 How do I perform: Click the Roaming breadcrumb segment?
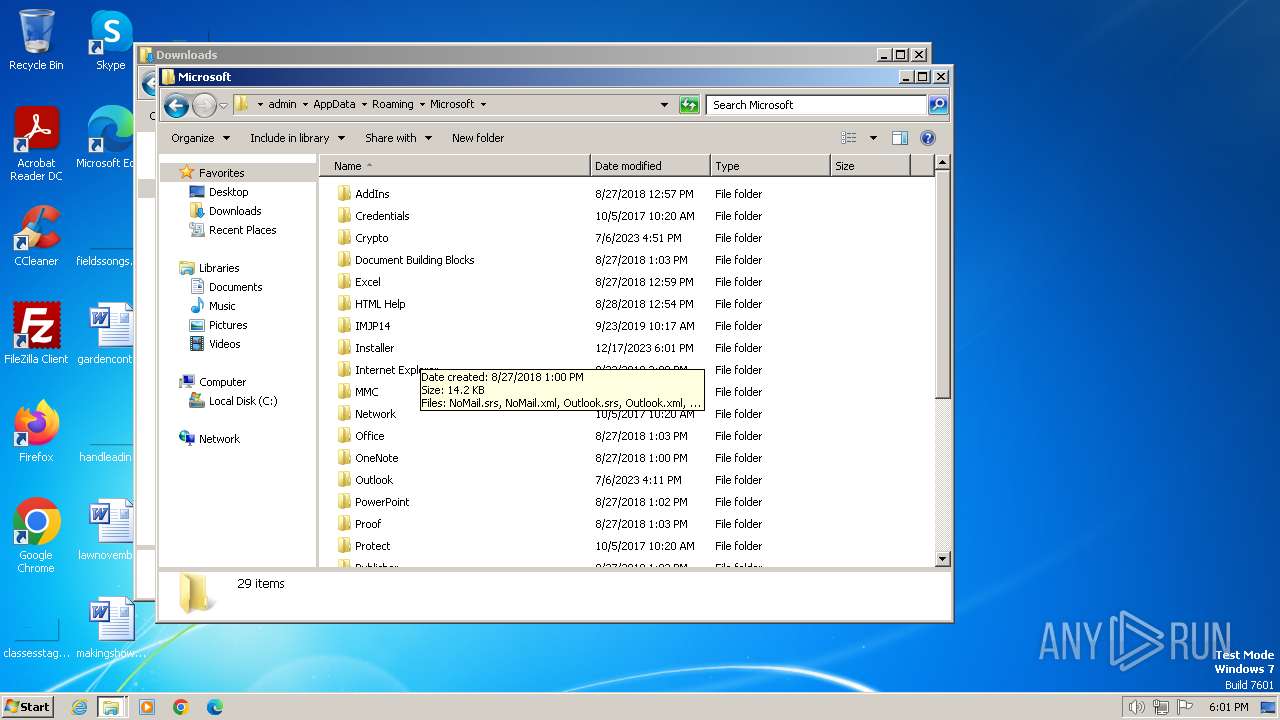click(393, 104)
